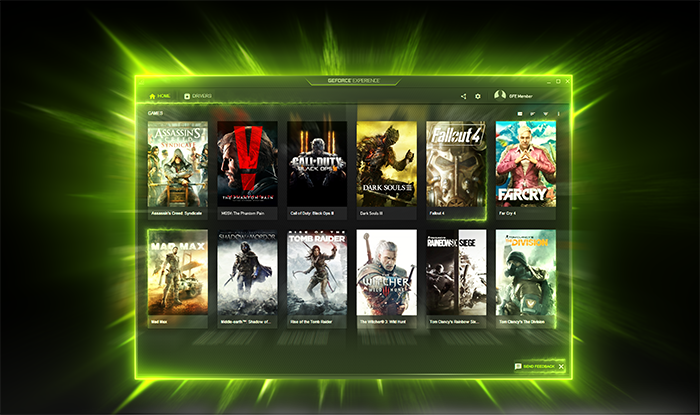The width and height of the screenshot is (700, 415).
Task: Open settings via the gear icon
Action: pyautogui.click(x=478, y=96)
